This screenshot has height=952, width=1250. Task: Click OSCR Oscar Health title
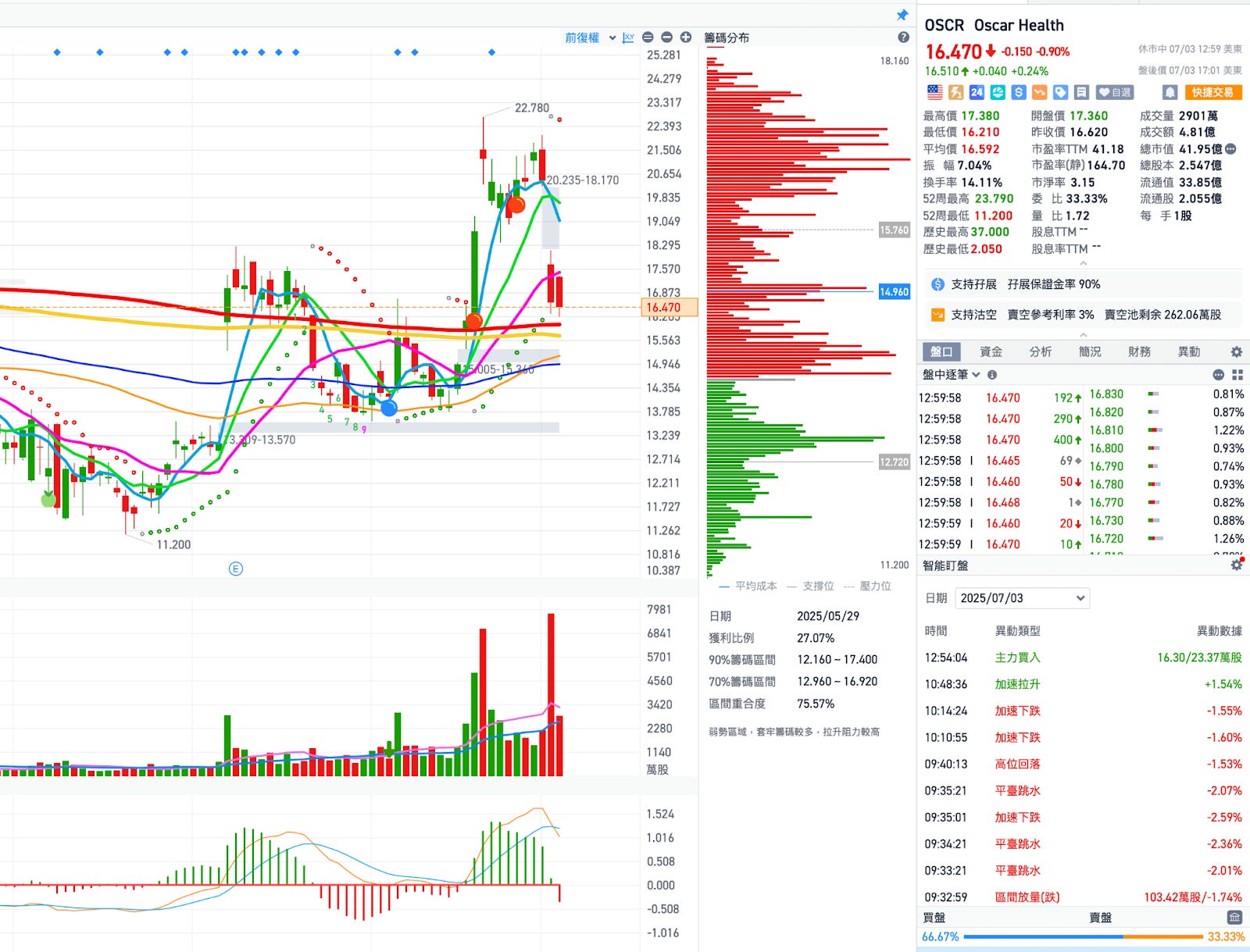pyautogui.click(x=994, y=25)
